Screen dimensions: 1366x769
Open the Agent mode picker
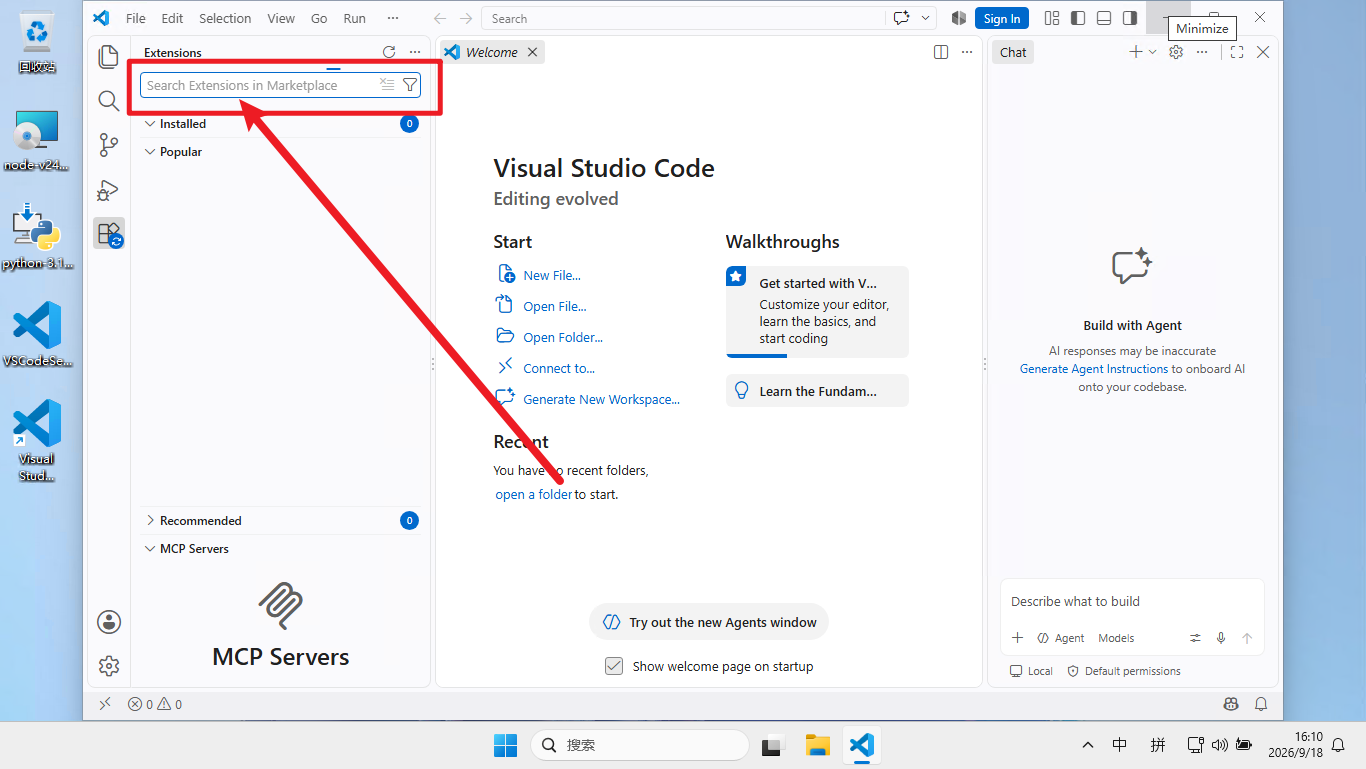(1061, 638)
